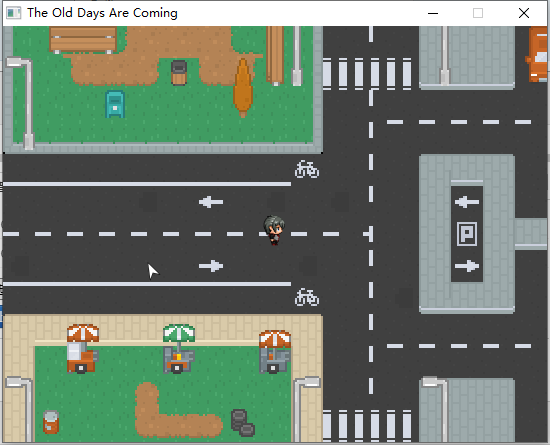Click the orange car at the top right
The height and width of the screenshot is (445, 550).
click(537, 54)
